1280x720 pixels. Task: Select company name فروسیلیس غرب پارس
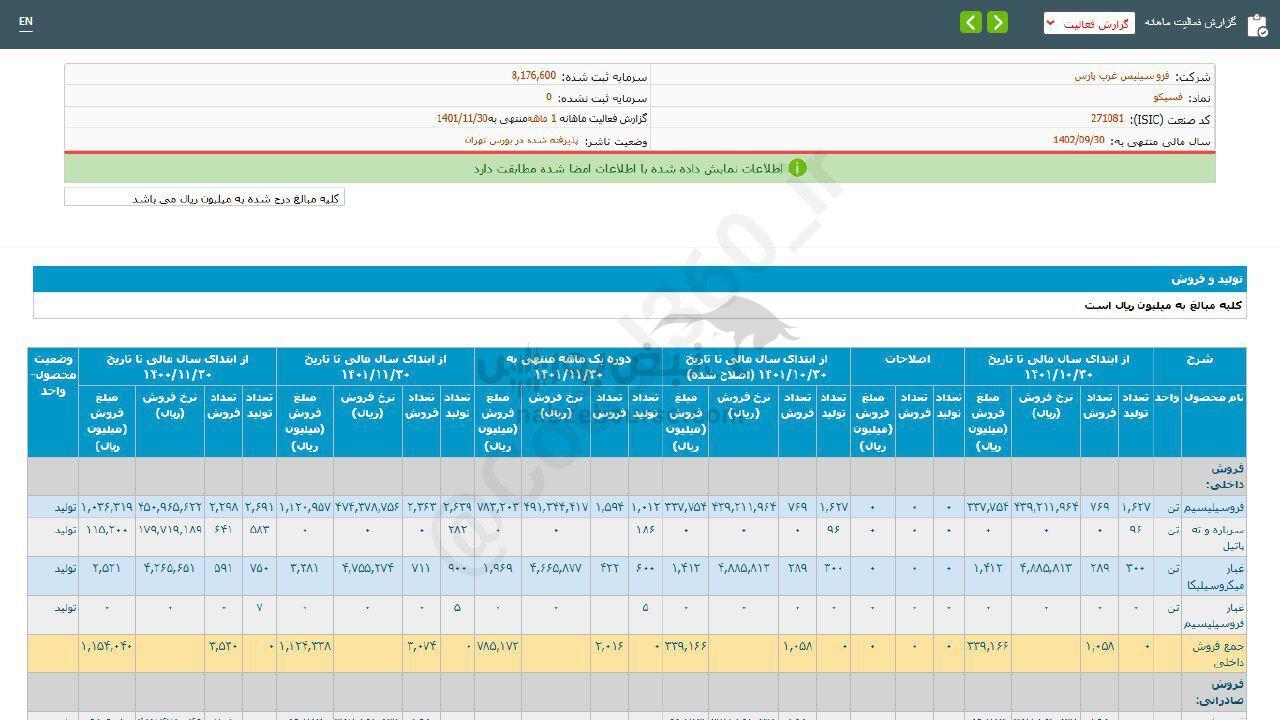[x=1120, y=76]
